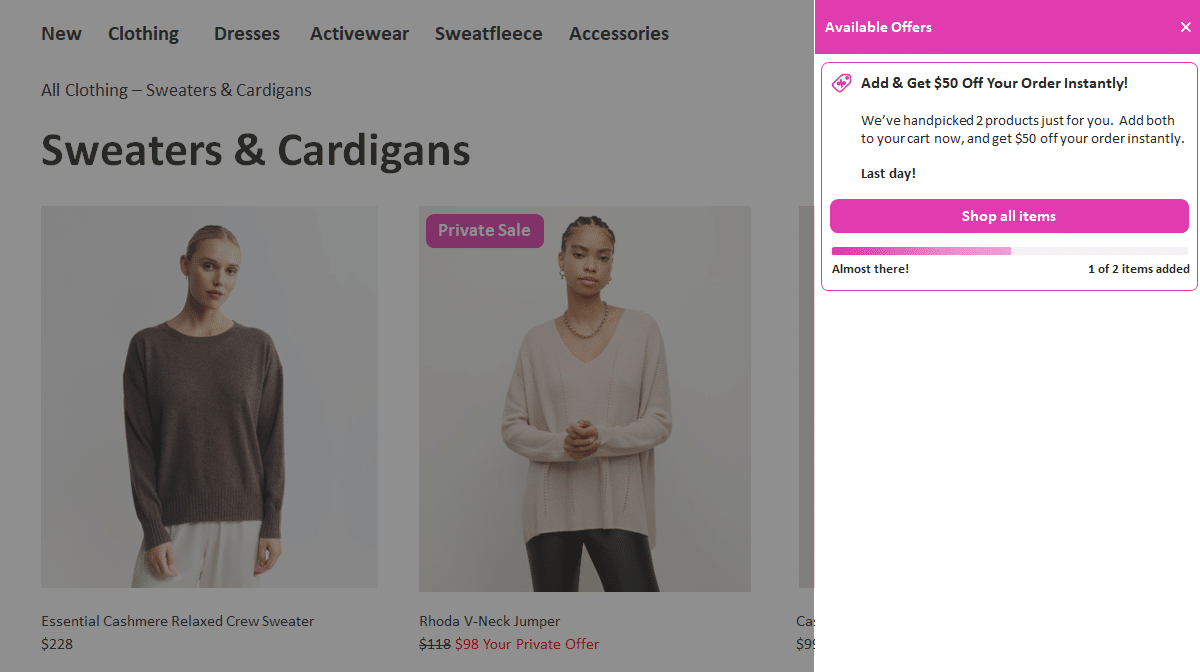
Task: Click the pink offer tag icon
Action: pos(841,83)
